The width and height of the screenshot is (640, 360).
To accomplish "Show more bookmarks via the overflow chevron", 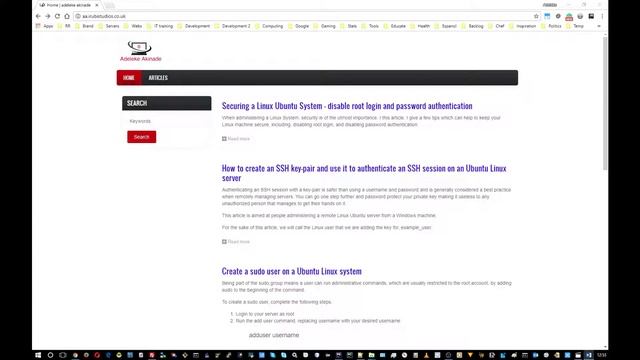I will [x=599, y=26].
